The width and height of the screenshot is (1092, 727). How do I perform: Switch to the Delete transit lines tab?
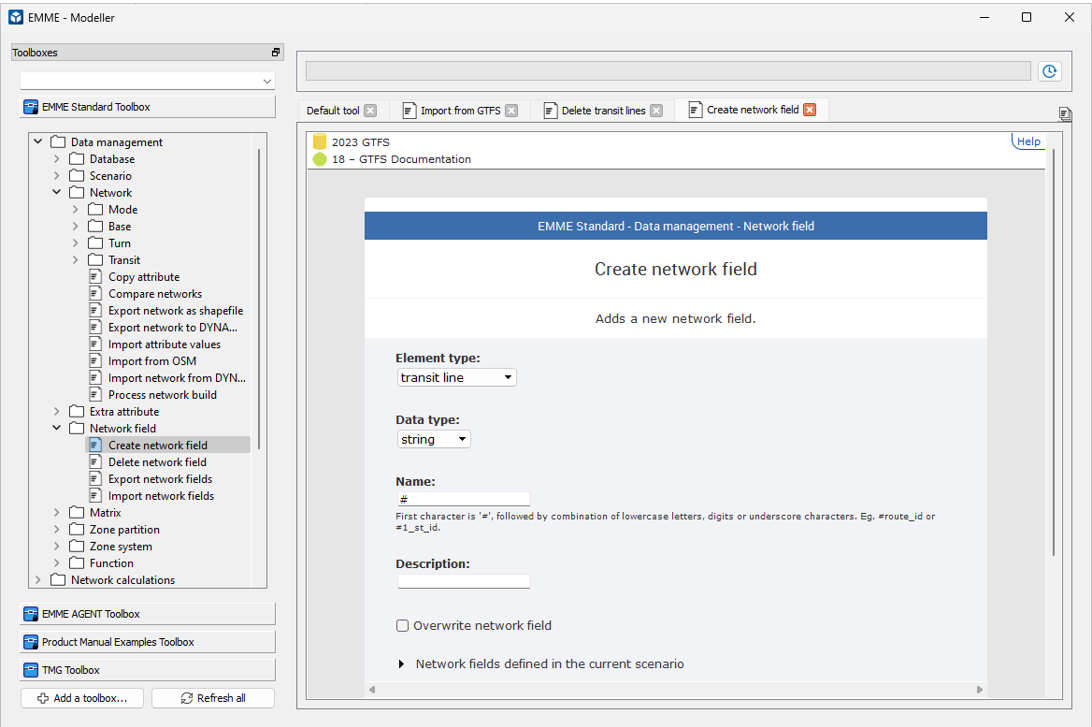(603, 111)
